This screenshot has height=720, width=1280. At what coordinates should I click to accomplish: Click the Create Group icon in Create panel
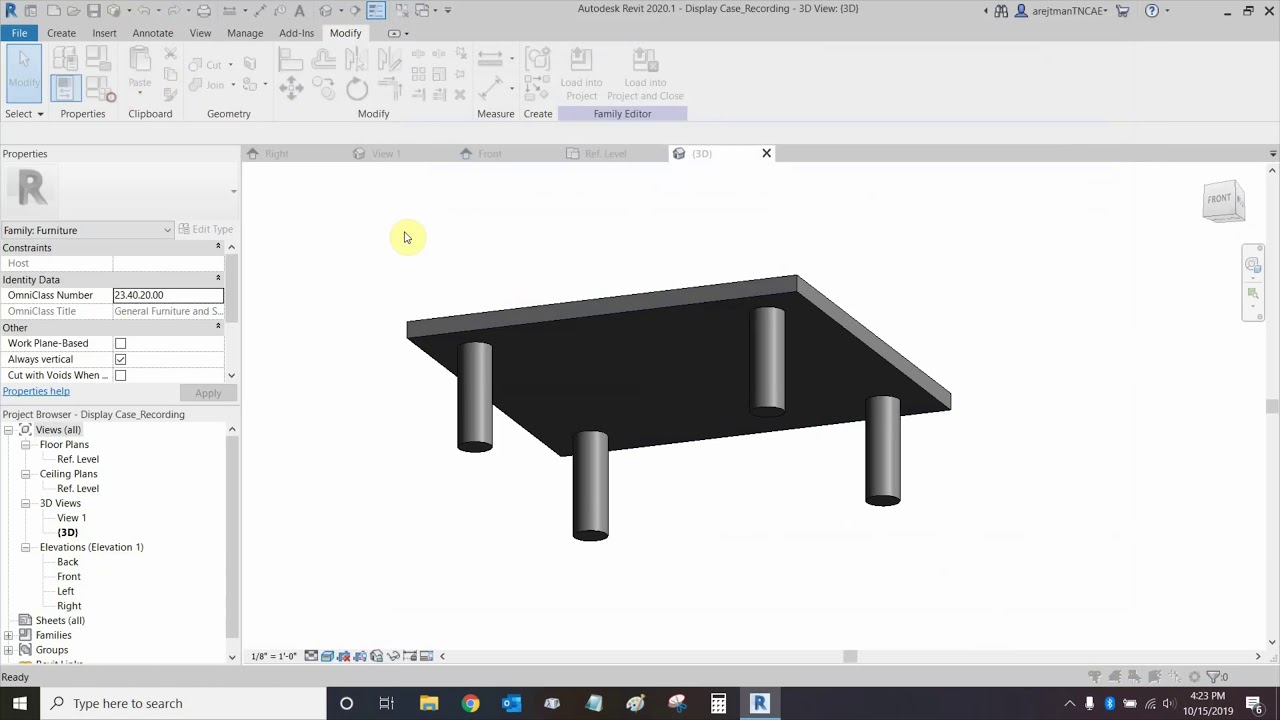[x=538, y=60]
